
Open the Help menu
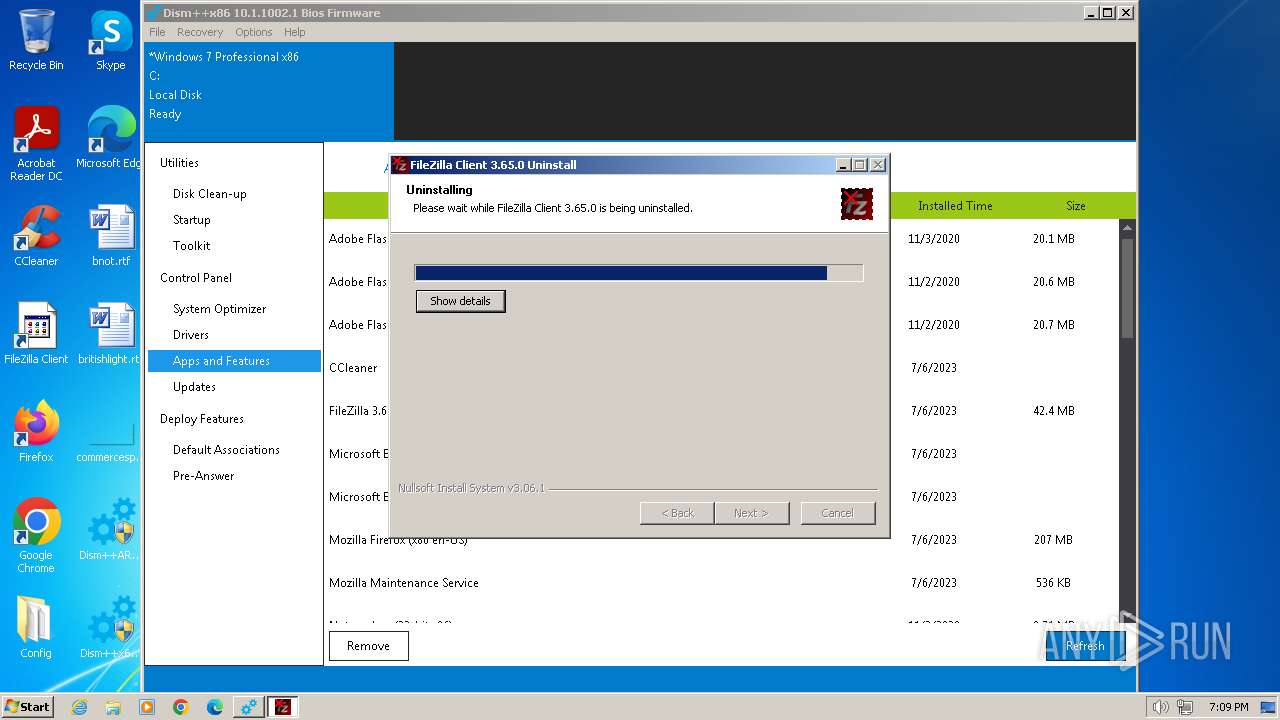coord(295,32)
